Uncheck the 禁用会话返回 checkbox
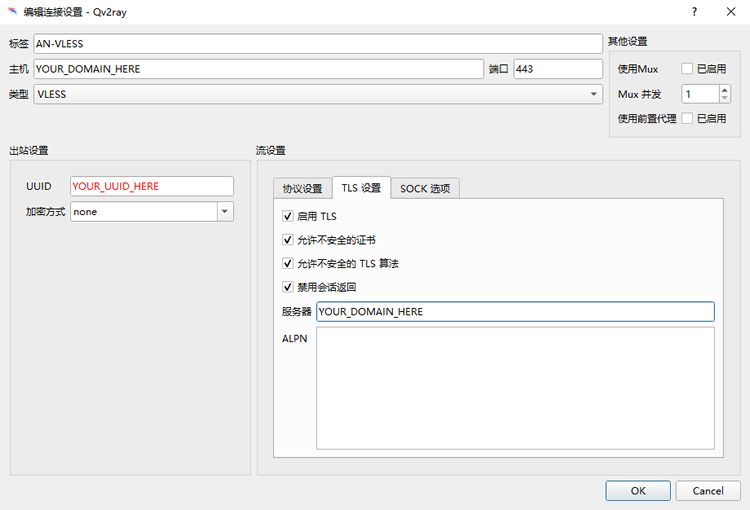Viewport: 750px width, 510px height. tap(289, 287)
